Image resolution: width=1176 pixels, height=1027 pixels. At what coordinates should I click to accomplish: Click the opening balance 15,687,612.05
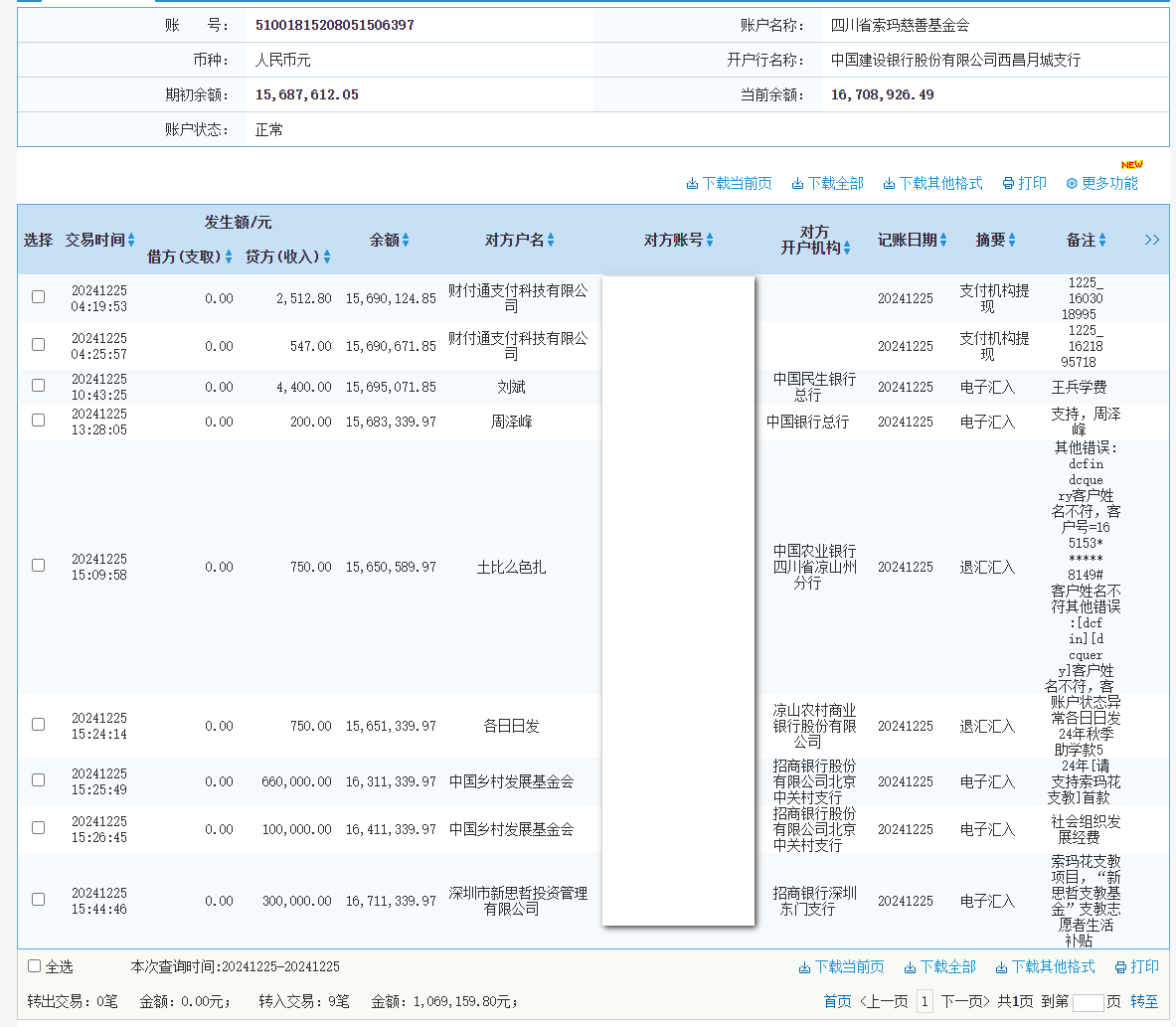[307, 94]
